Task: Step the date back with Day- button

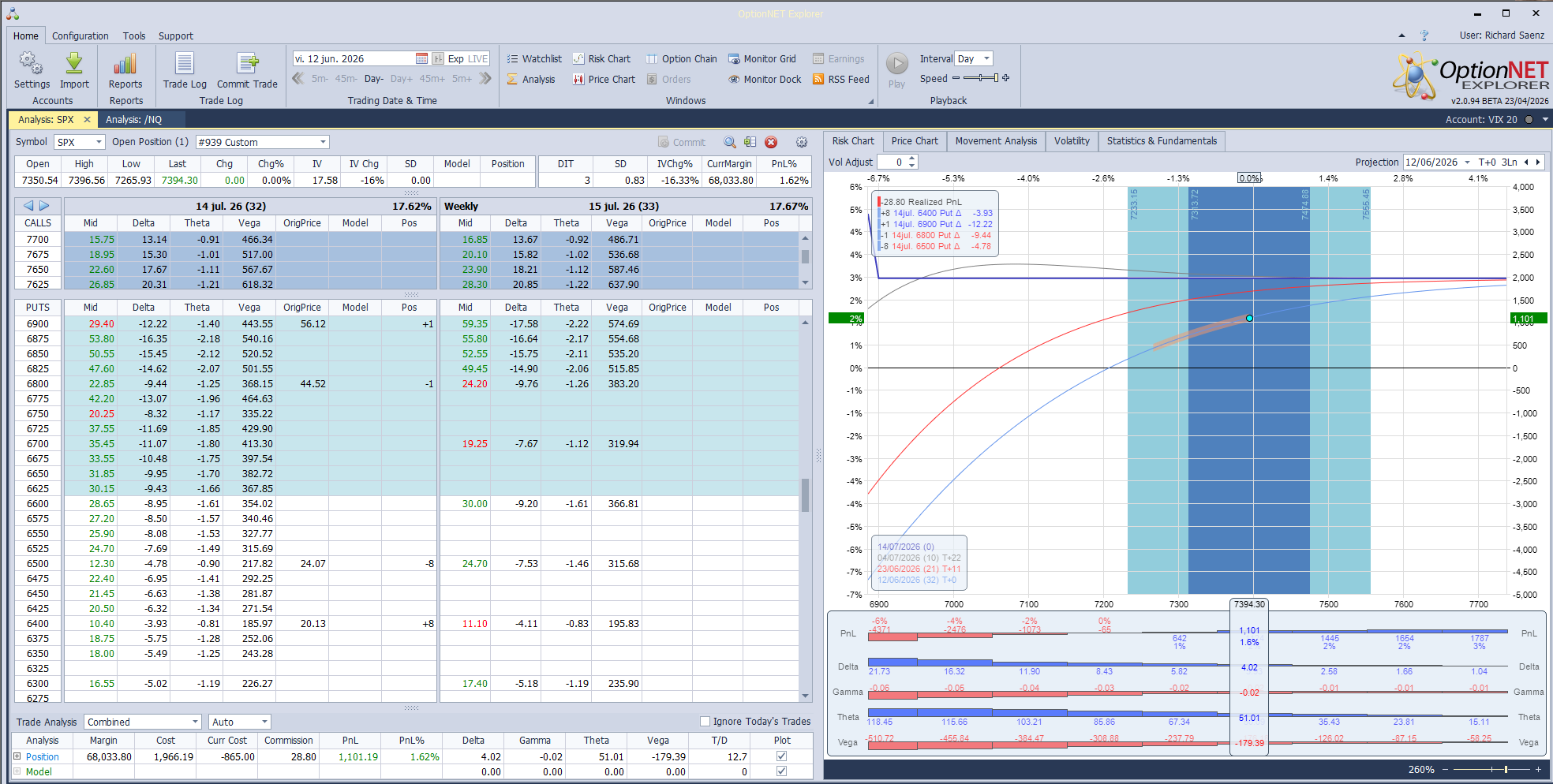Action: pos(374,79)
